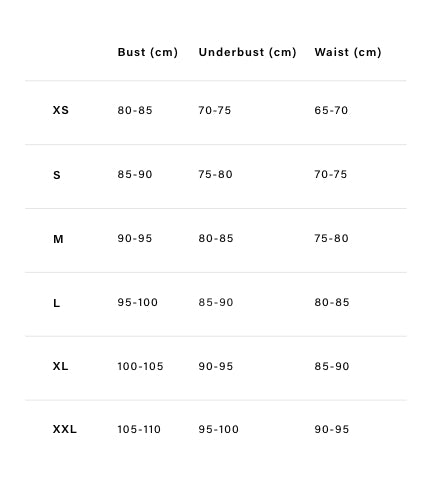This screenshot has width=430, height=482.
Task: Click the Bust (cm) column header
Action: (x=148, y=52)
